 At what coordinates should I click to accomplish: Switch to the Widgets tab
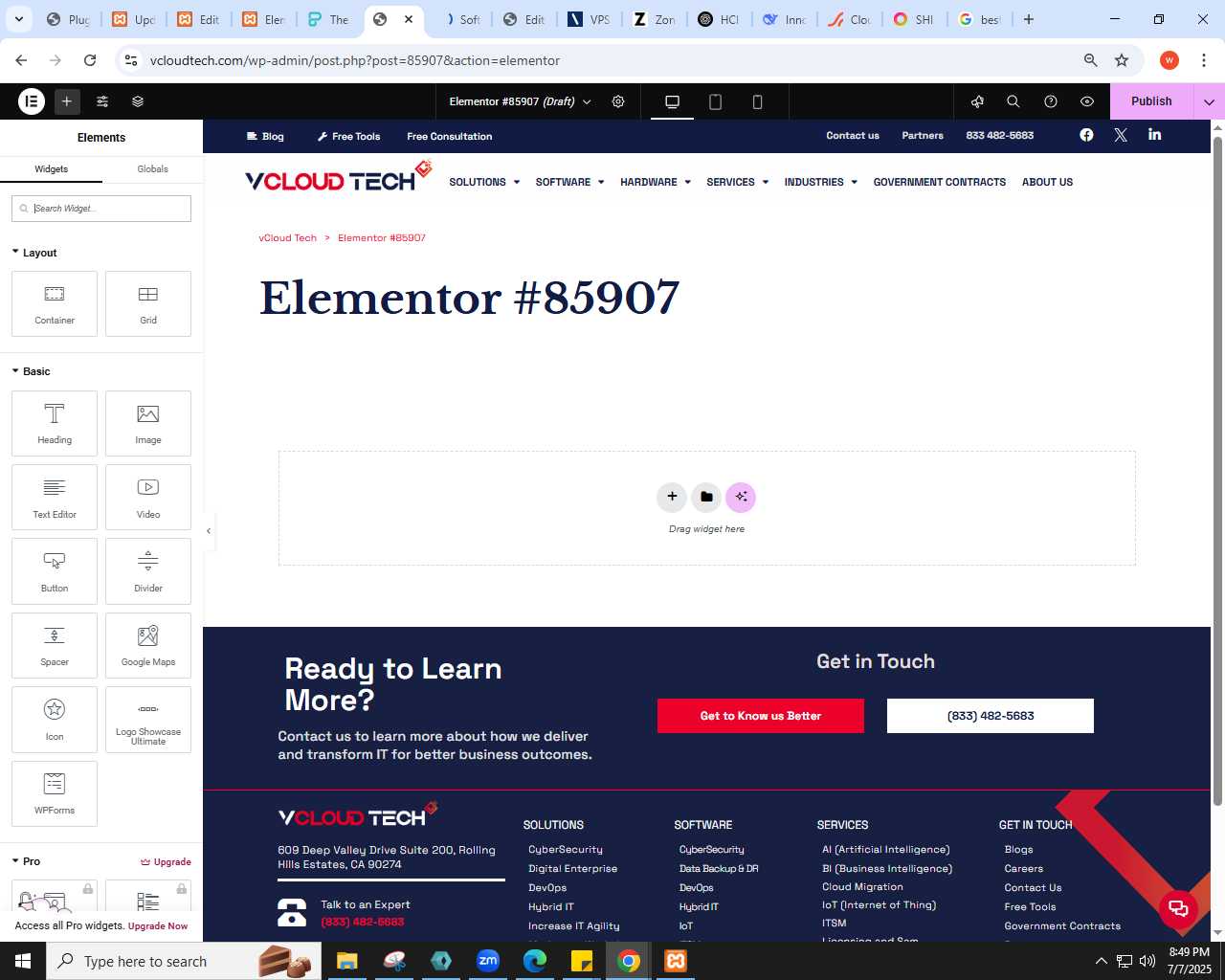[x=51, y=169]
